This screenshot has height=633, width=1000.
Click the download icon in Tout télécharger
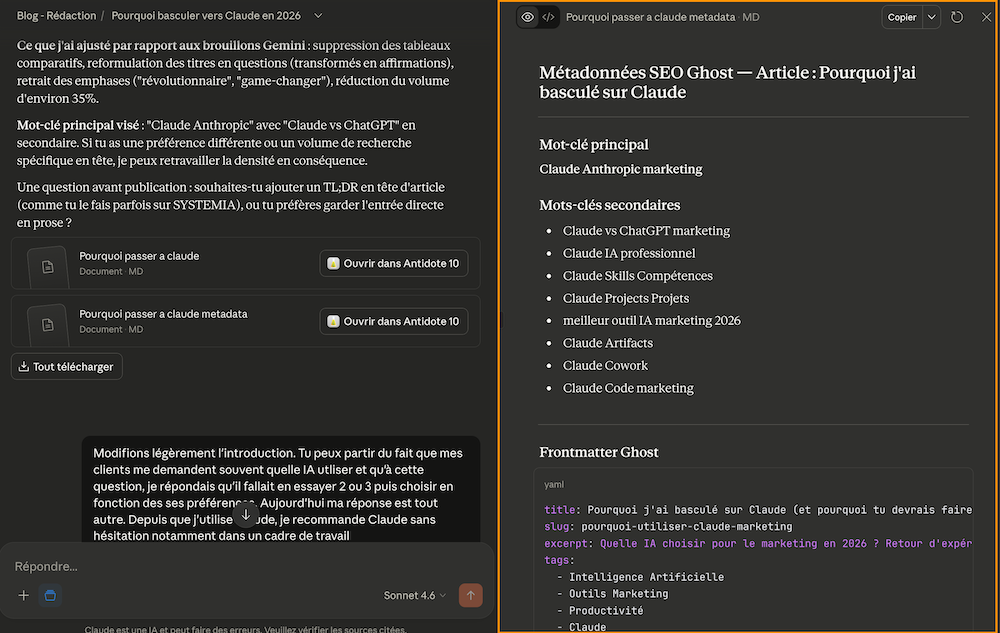24,367
